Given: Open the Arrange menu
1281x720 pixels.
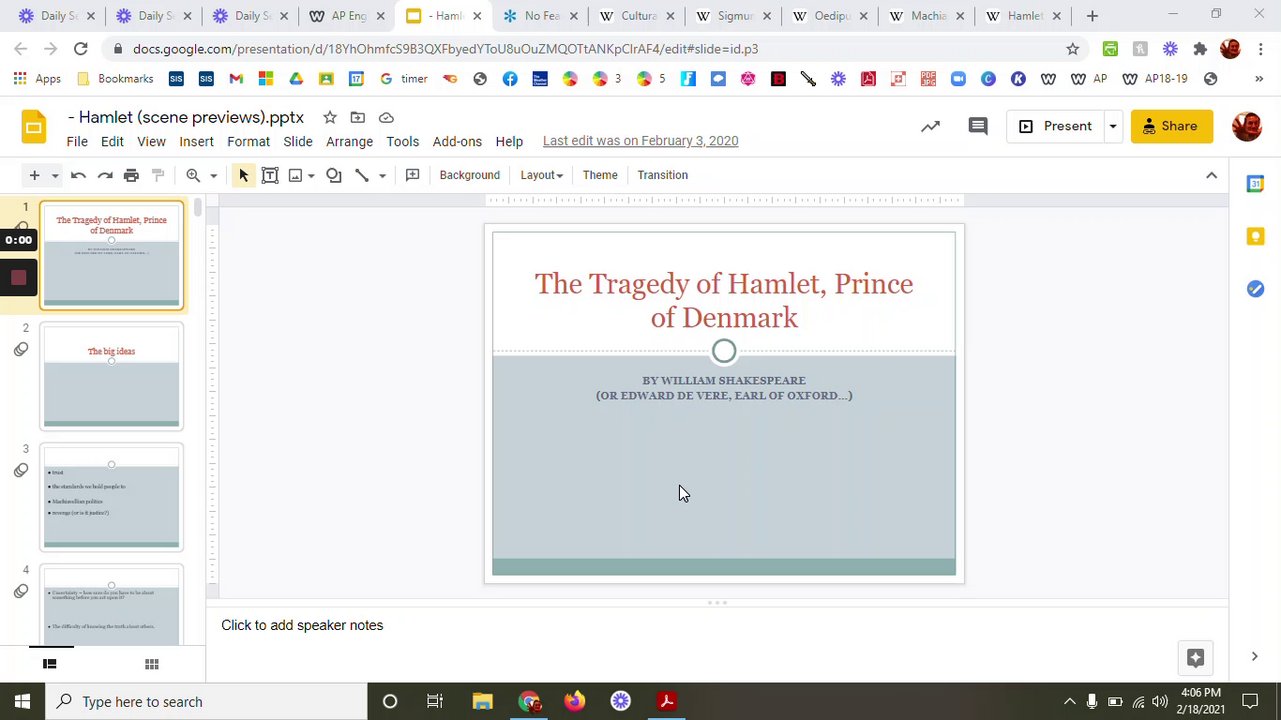Looking at the screenshot, I should coord(349,141).
